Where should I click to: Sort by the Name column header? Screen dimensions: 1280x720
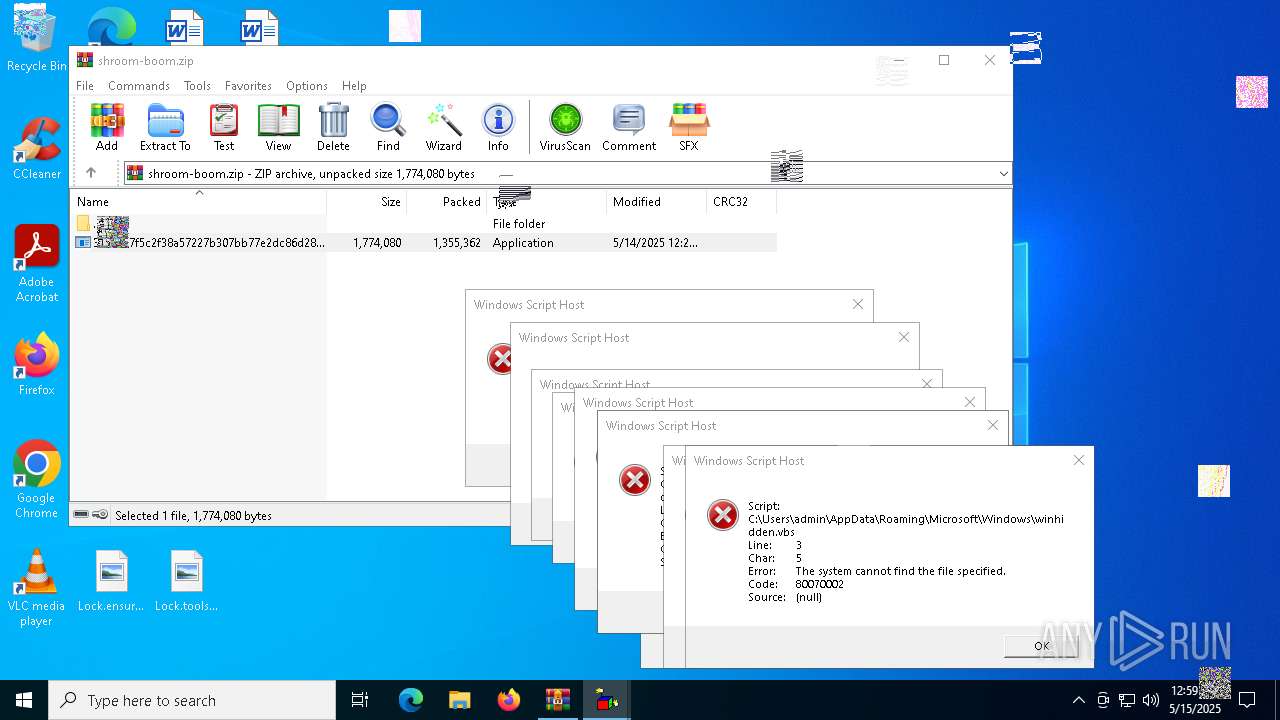[x=198, y=201]
